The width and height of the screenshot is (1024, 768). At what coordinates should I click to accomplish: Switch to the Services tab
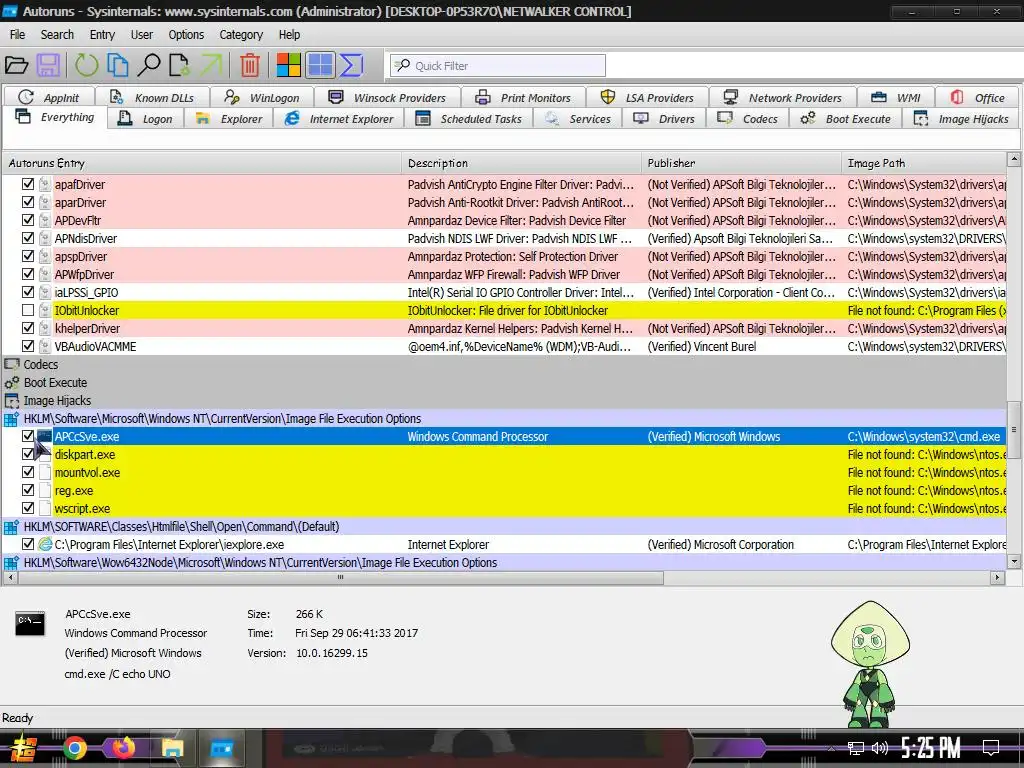(578, 119)
